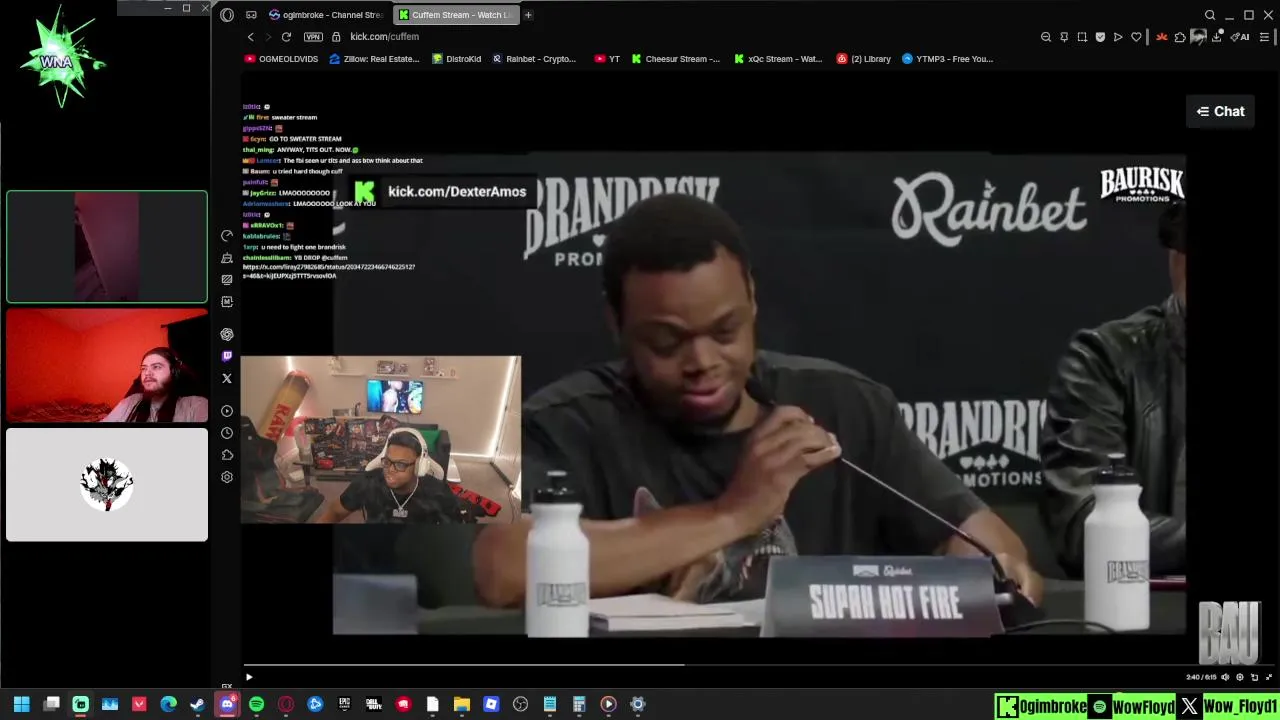Image resolution: width=1280 pixels, height=720 pixels.
Task: Open the ChatGPT sidebar panel
Action: [x=227, y=334]
